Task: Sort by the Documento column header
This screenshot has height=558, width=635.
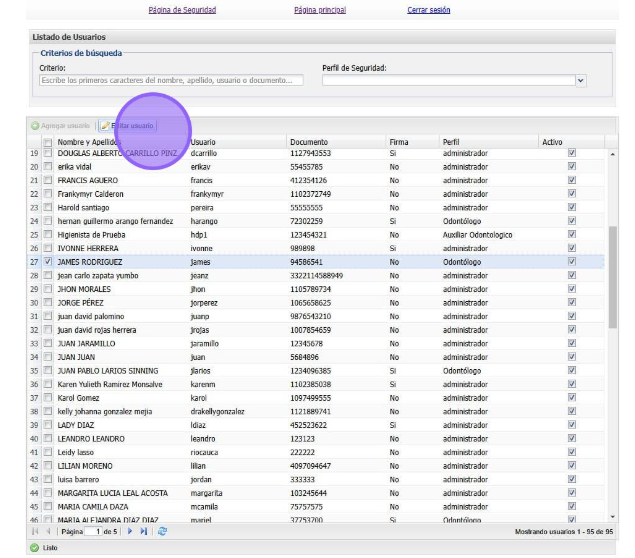Action: click(x=308, y=143)
